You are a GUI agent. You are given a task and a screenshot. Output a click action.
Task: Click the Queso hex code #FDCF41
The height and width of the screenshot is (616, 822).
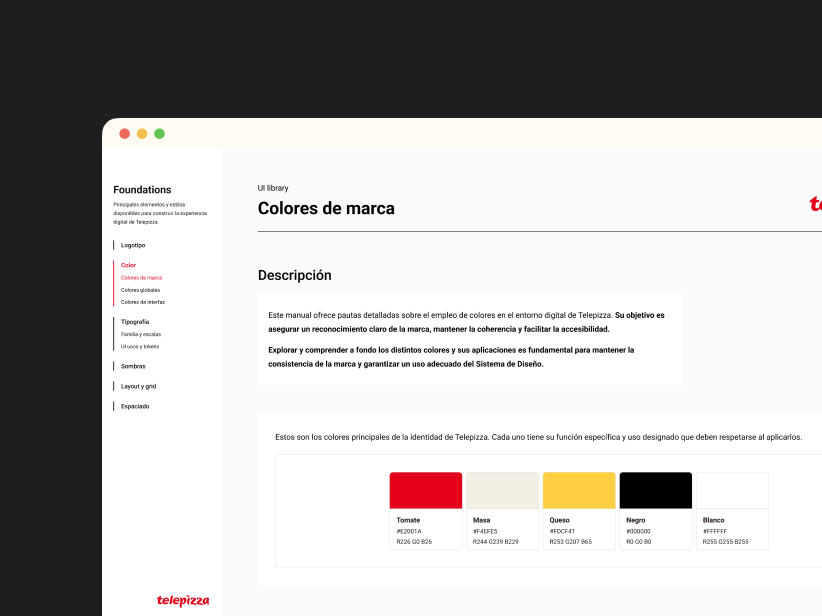coord(562,531)
